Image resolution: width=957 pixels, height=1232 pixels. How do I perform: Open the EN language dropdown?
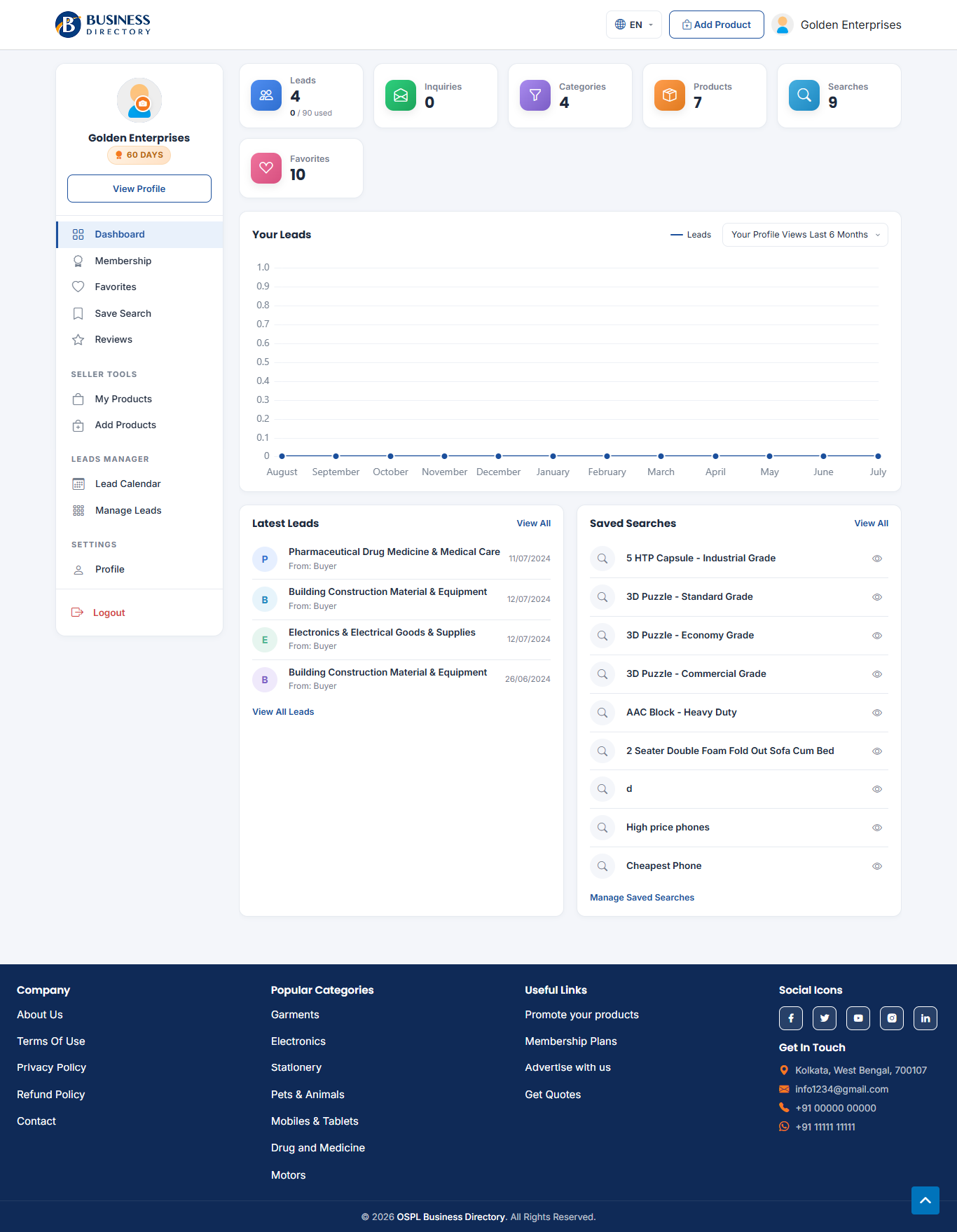[x=633, y=25]
